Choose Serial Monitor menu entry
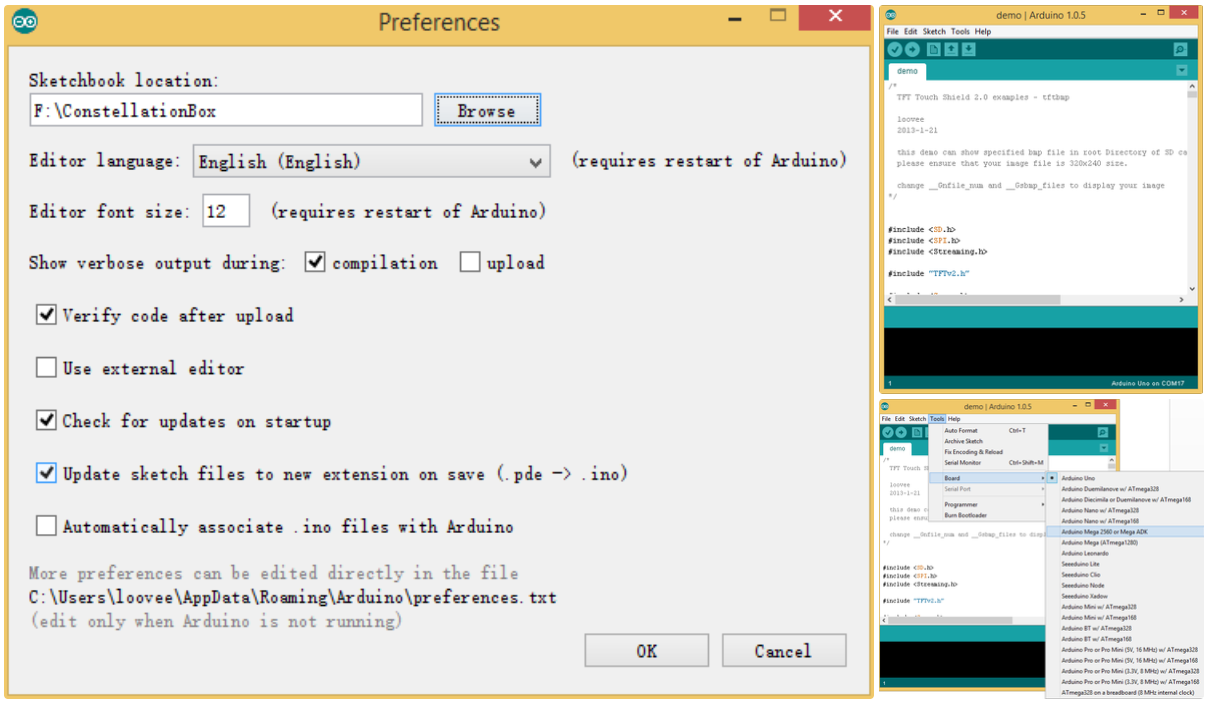This screenshot has width=1210, height=703. [988, 463]
